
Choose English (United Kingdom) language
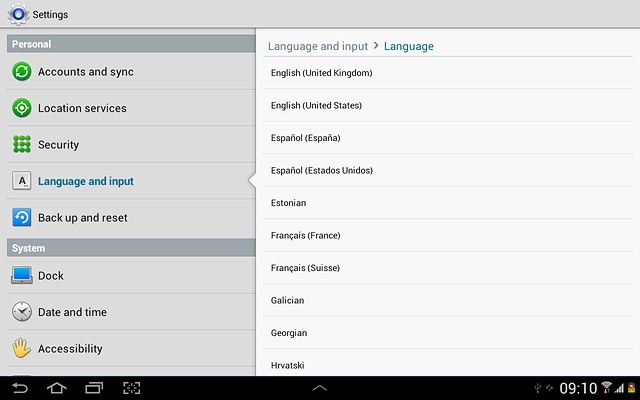(448, 73)
